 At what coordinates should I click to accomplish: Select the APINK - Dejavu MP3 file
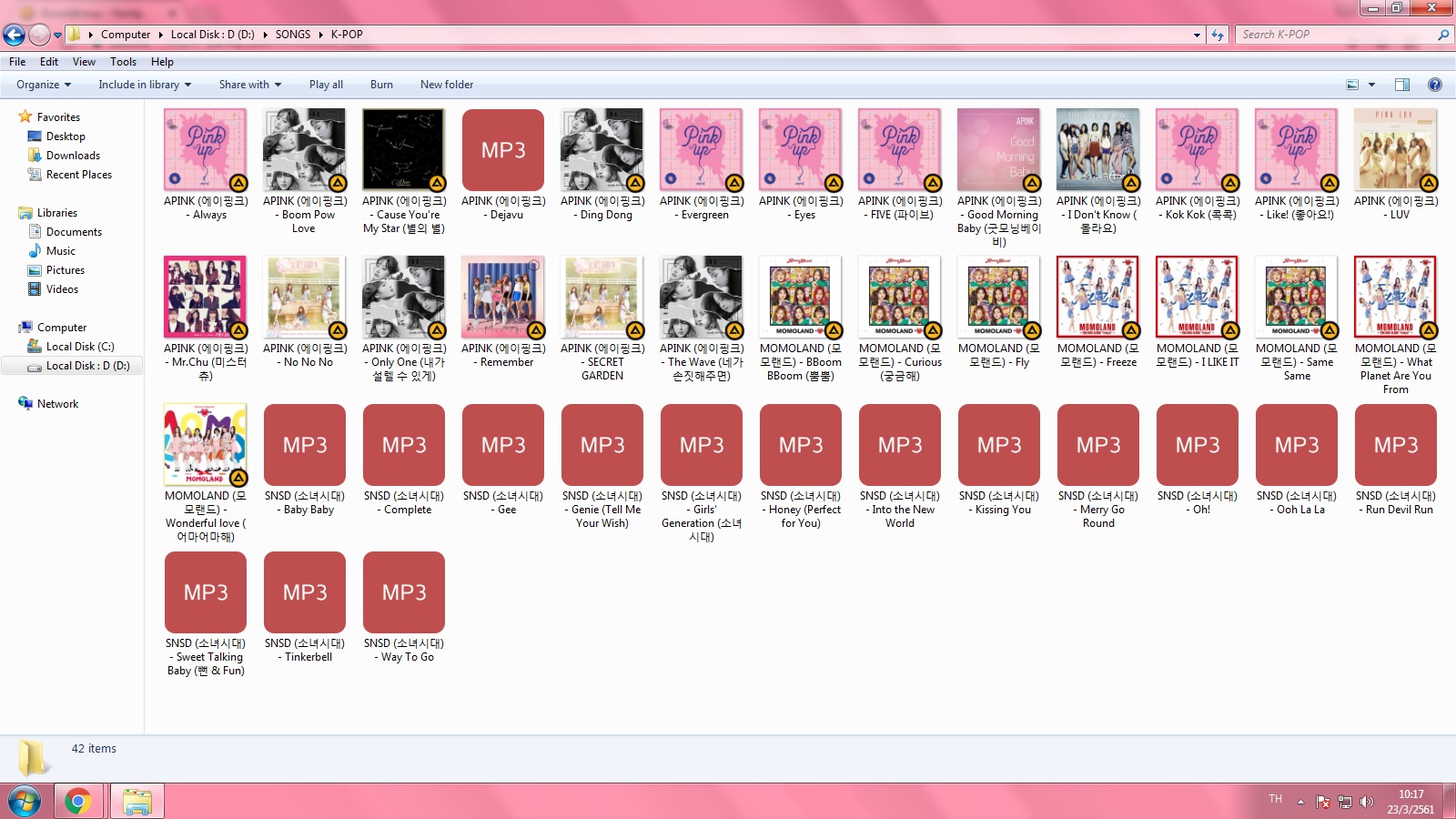503,165
